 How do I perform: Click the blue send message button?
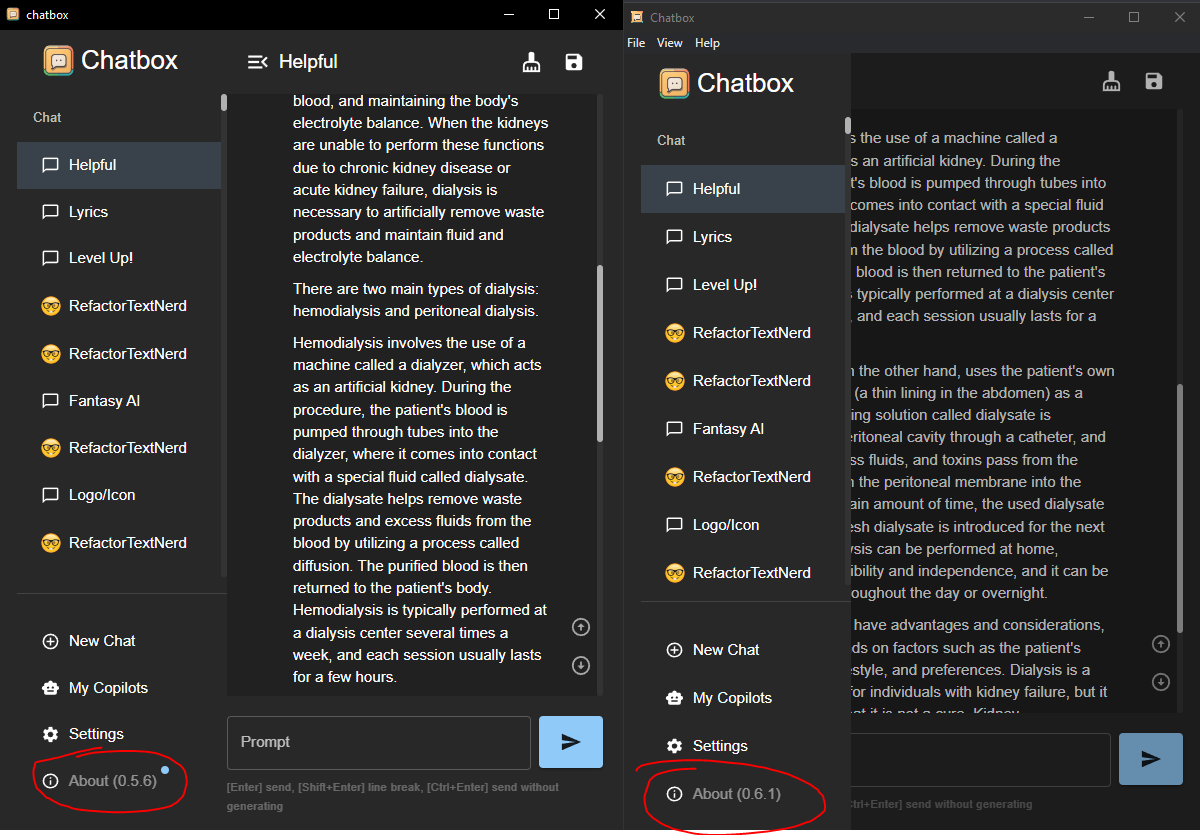tap(570, 742)
